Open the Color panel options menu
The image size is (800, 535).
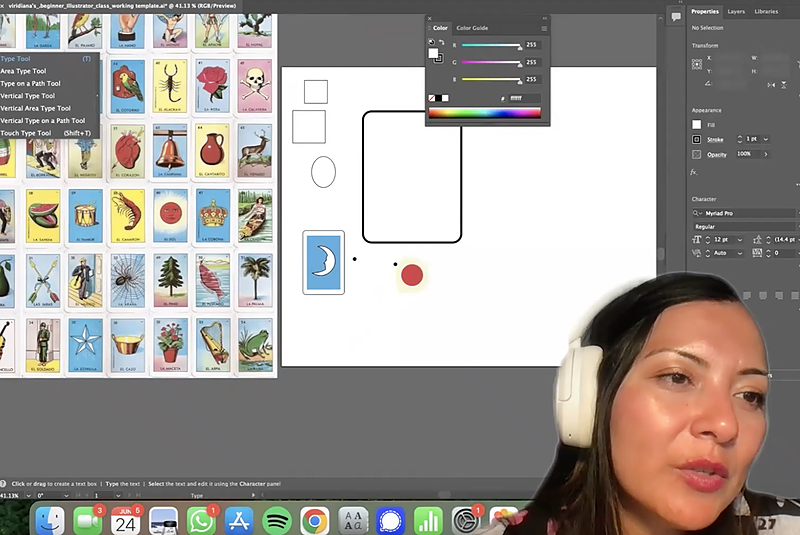pos(544,29)
